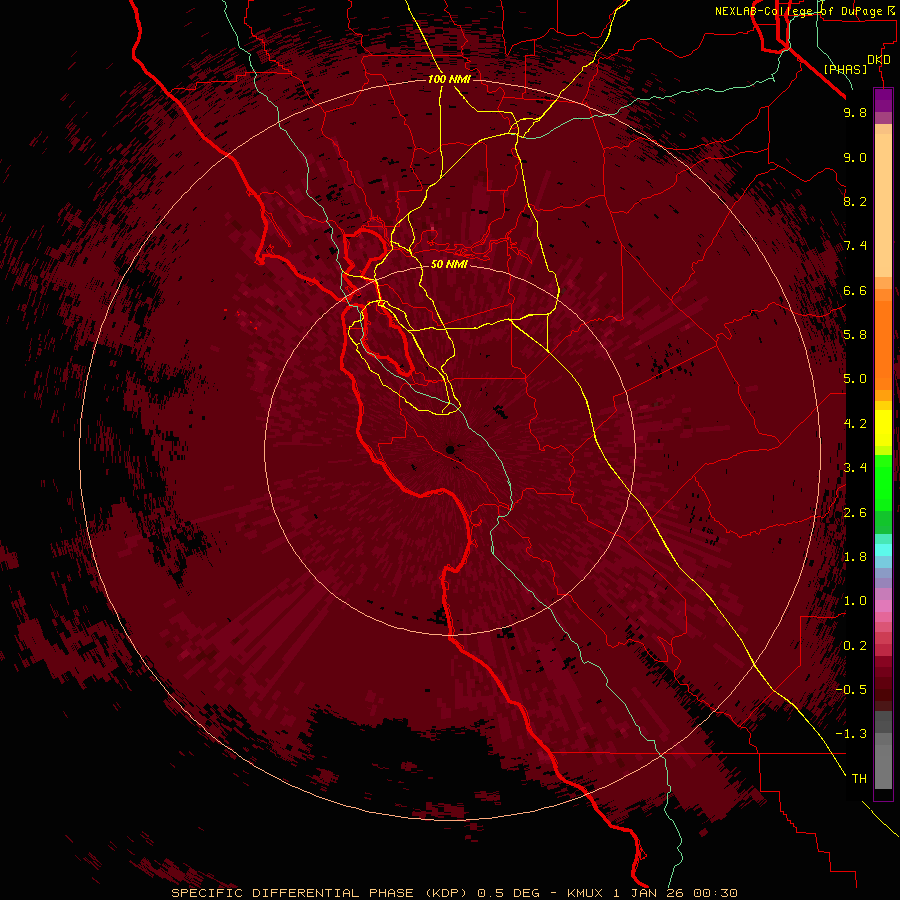Click the DKD label above the color scale
The height and width of the screenshot is (900, 900).
879,60
